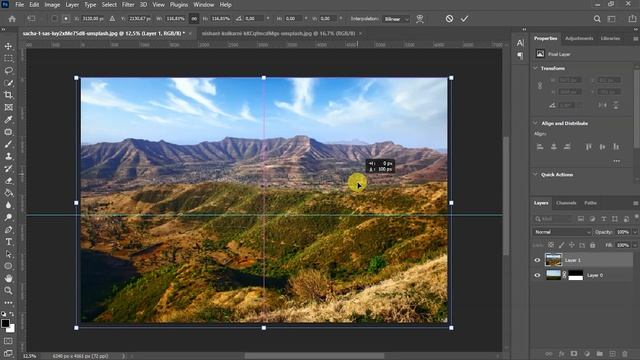Open the Interpolation dropdown
The image size is (640, 360).
396,19
